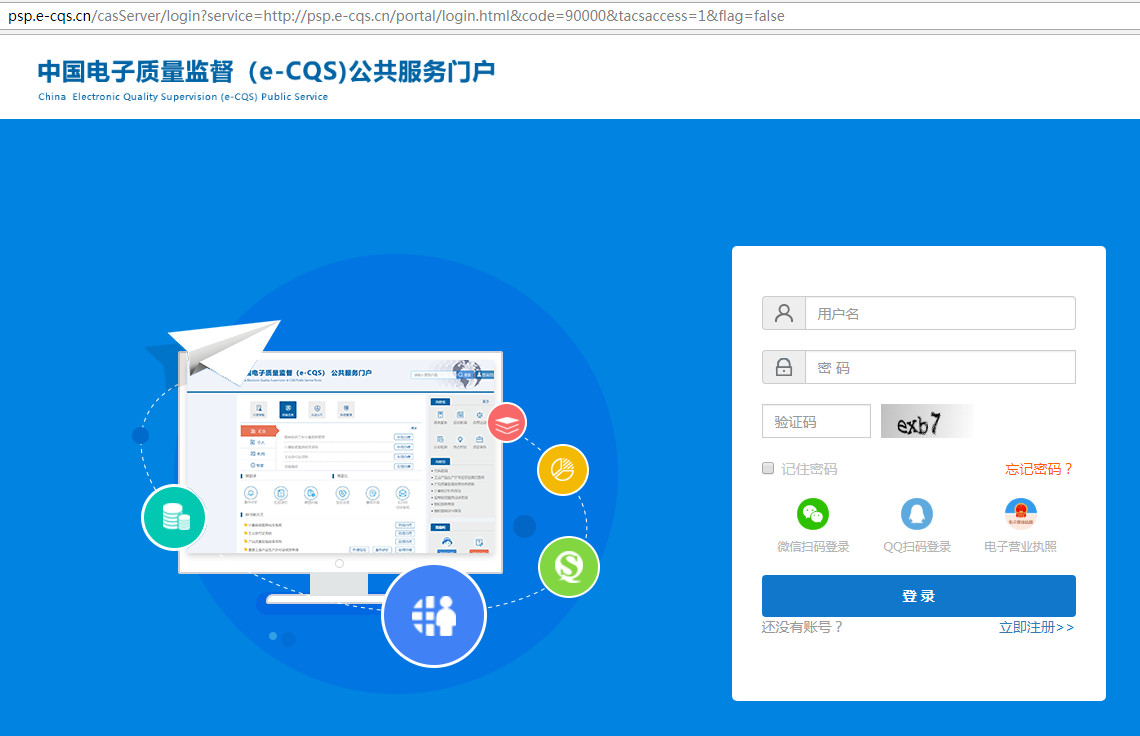Click the 登录 login button

918,596
